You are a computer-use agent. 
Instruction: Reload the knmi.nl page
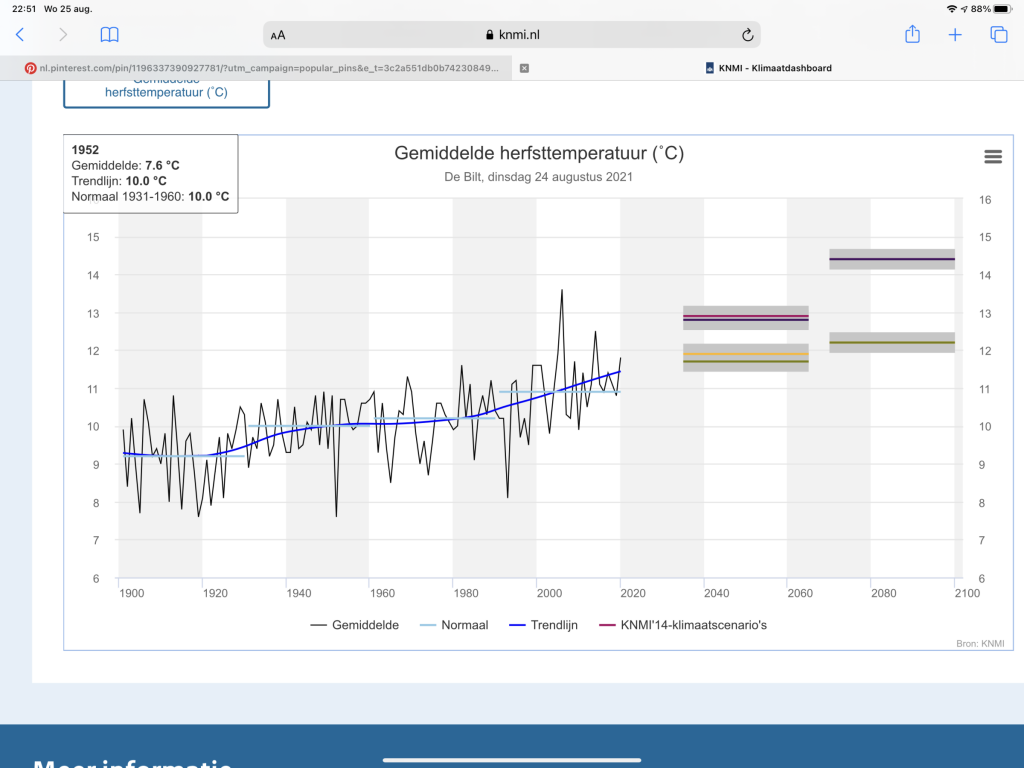[748, 35]
